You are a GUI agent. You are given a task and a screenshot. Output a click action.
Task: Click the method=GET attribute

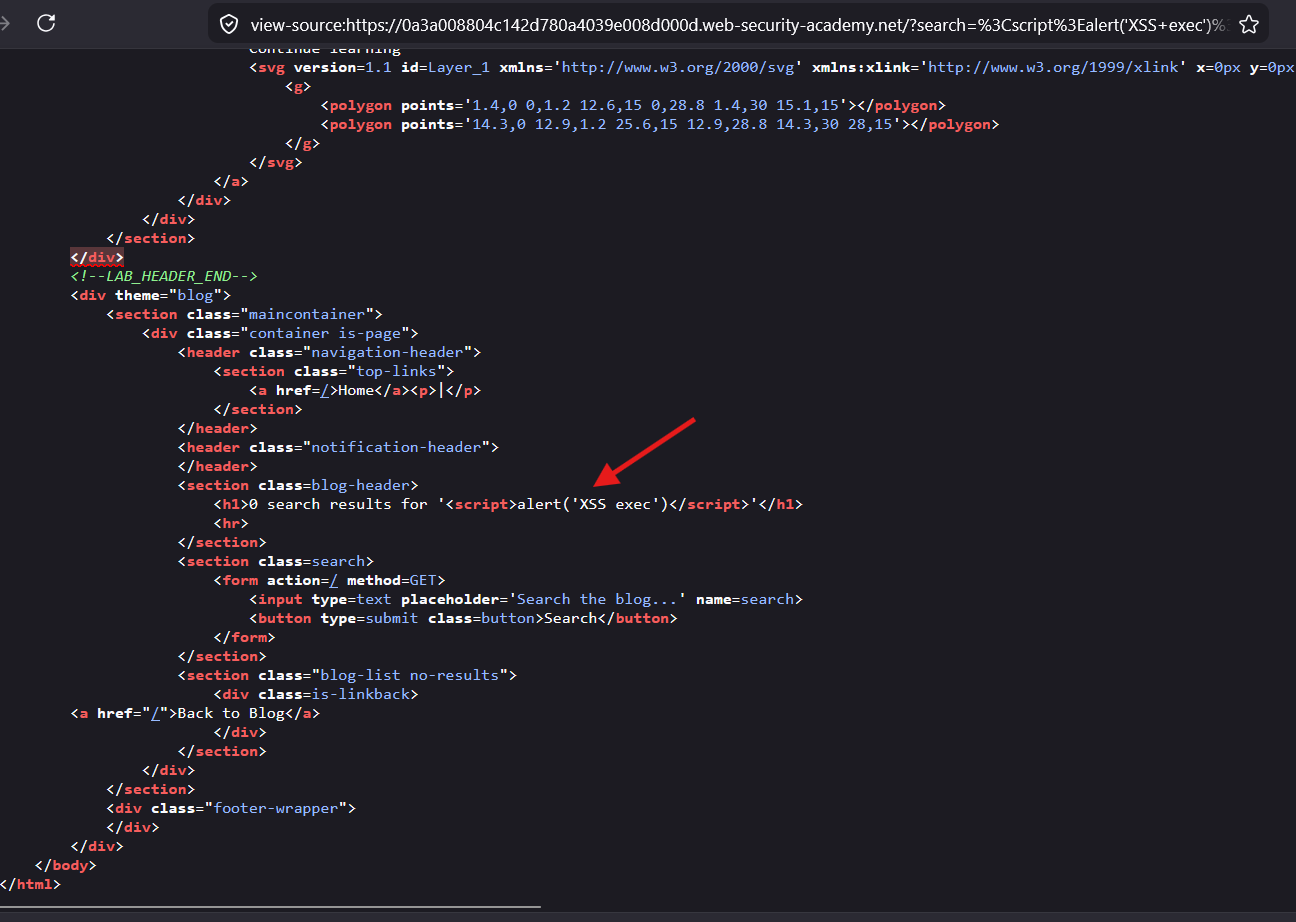(x=392, y=580)
